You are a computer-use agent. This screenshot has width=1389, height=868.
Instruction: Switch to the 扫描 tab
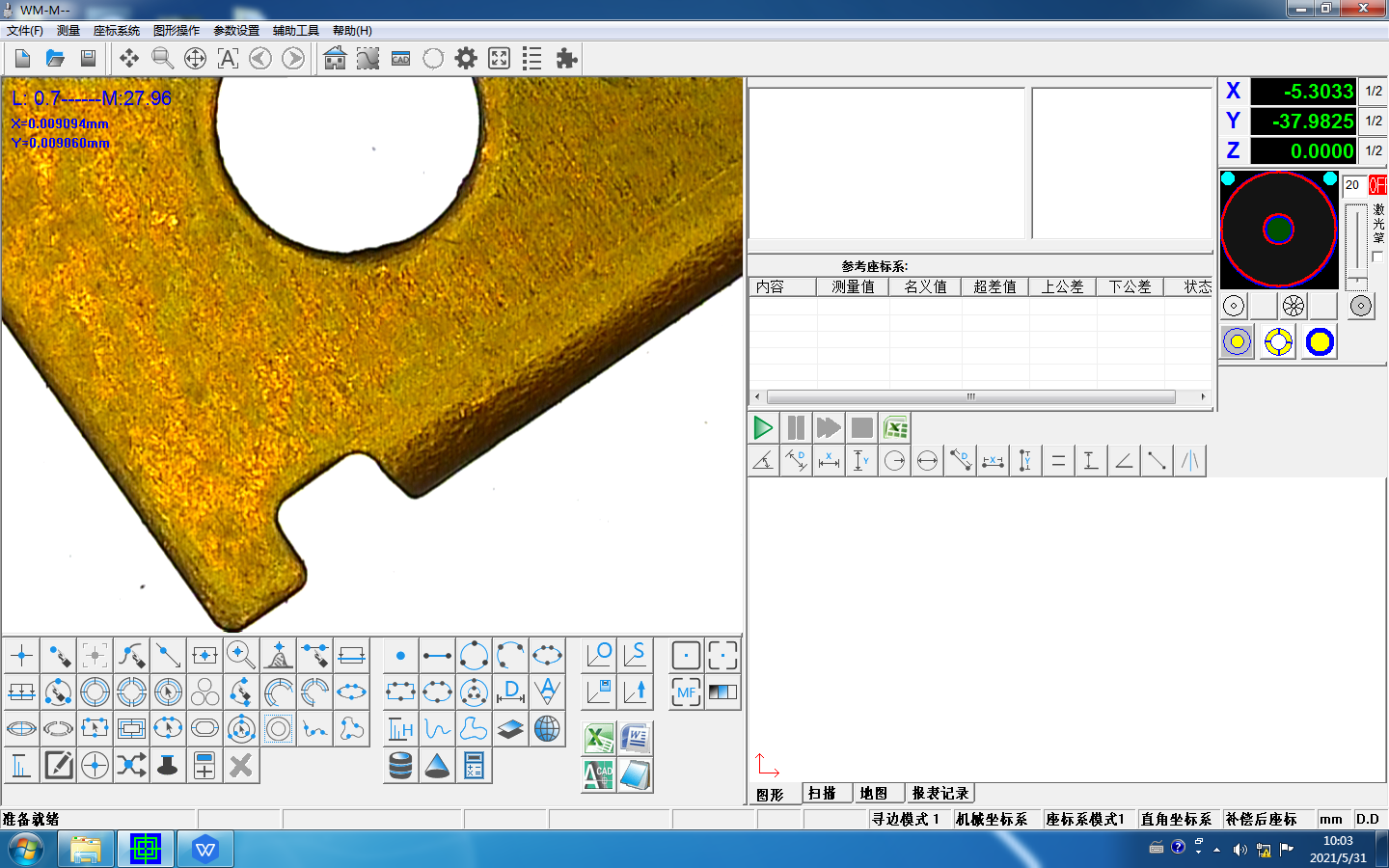(x=822, y=793)
